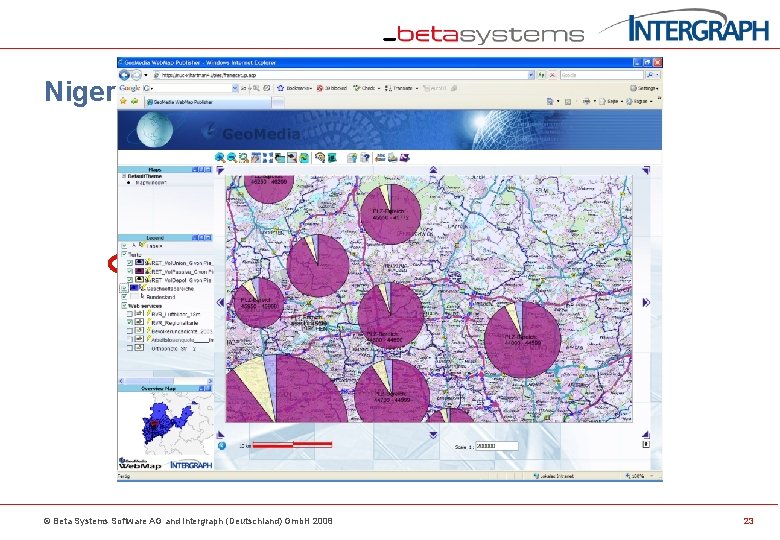Click the Zoom In magnifier tool
780x540 pixels.
(x=219, y=158)
